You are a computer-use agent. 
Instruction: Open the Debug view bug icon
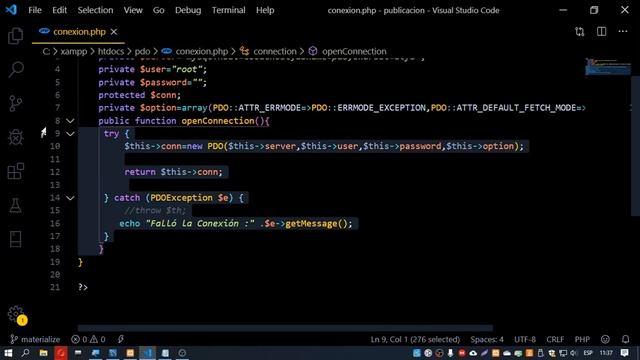click(x=16, y=137)
